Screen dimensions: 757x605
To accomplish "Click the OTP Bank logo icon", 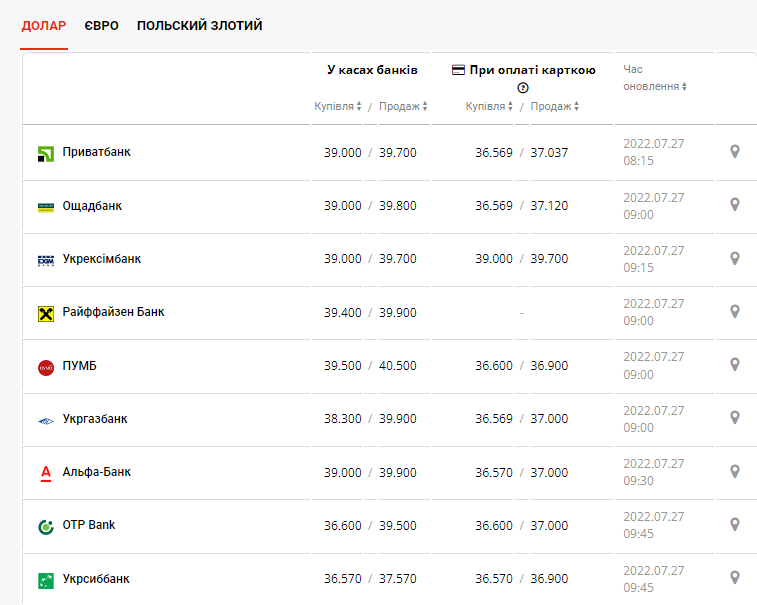I will tap(46, 526).
